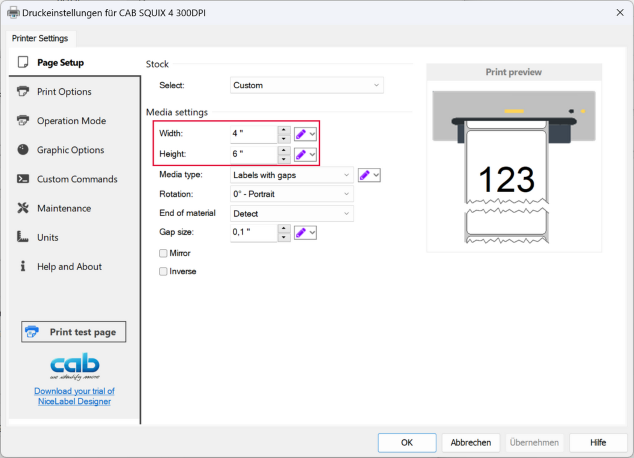Open the Media type dropdown

(292, 175)
